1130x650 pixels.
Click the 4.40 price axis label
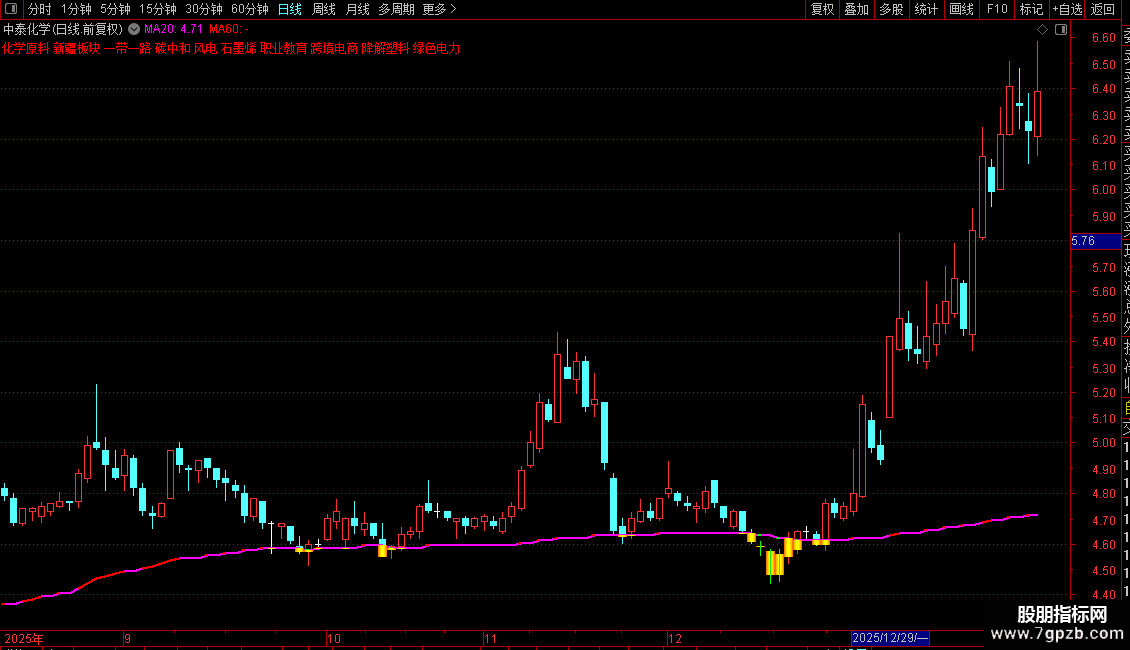coord(1103,595)
